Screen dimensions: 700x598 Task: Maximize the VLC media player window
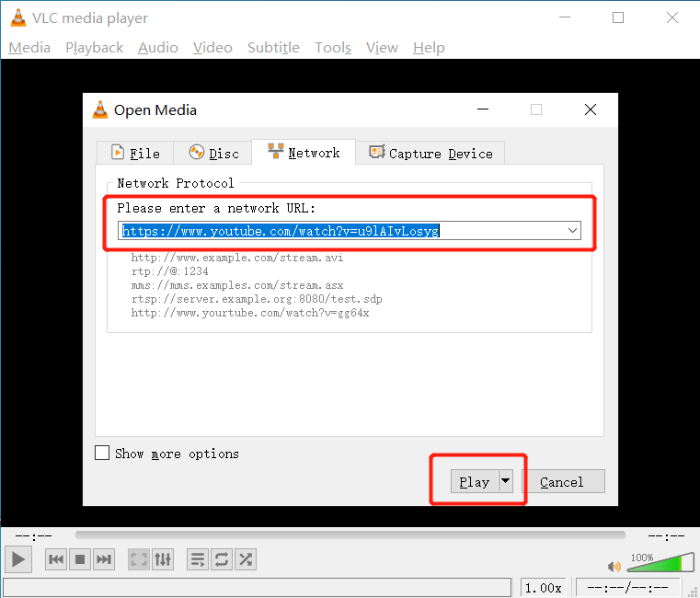point(618,18)
